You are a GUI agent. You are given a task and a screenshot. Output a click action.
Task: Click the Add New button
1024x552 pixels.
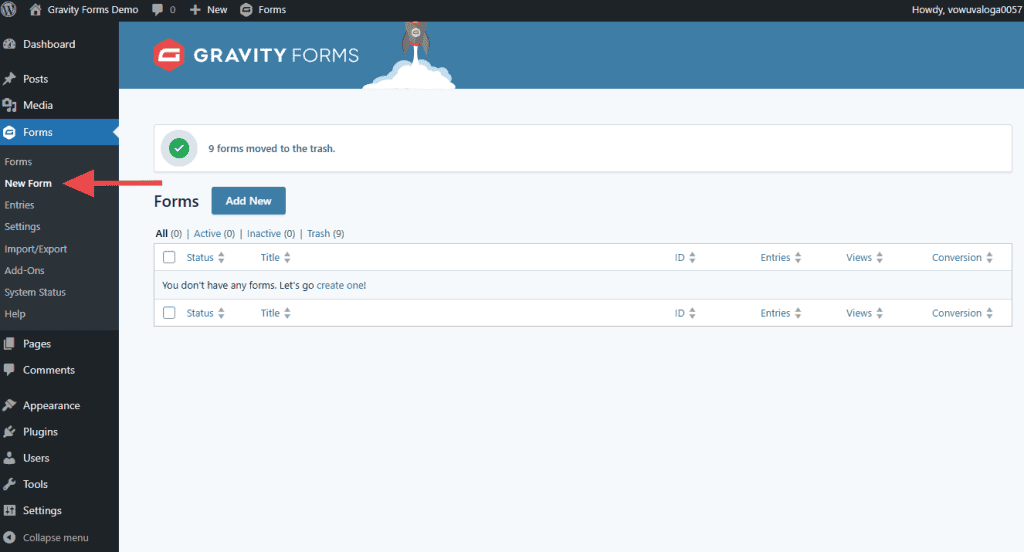coord(249,201)
